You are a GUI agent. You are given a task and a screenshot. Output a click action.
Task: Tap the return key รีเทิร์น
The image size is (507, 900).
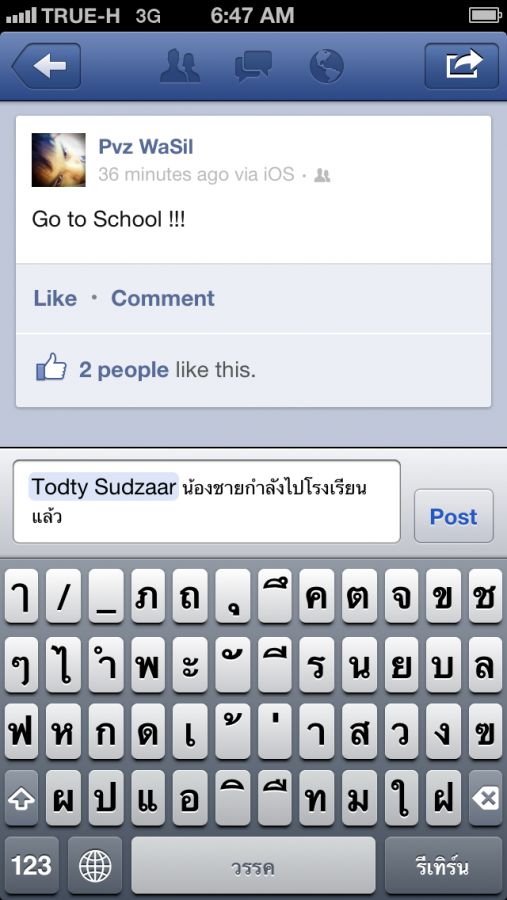click(443, 866)
